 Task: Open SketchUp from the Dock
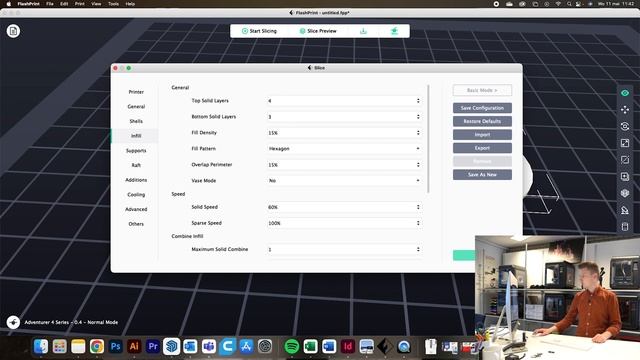[171, 347]
